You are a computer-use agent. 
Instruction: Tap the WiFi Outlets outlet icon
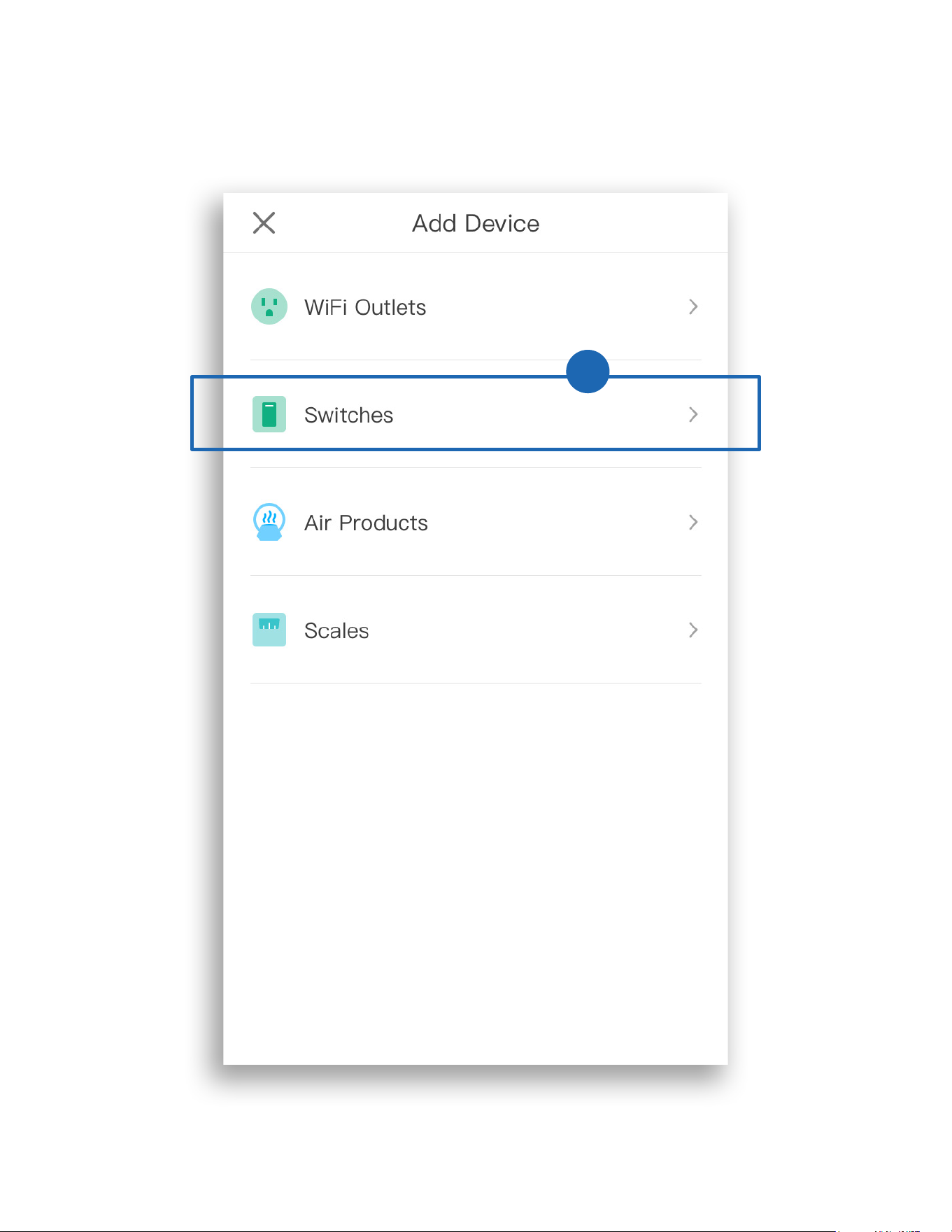tap(269, 306)
